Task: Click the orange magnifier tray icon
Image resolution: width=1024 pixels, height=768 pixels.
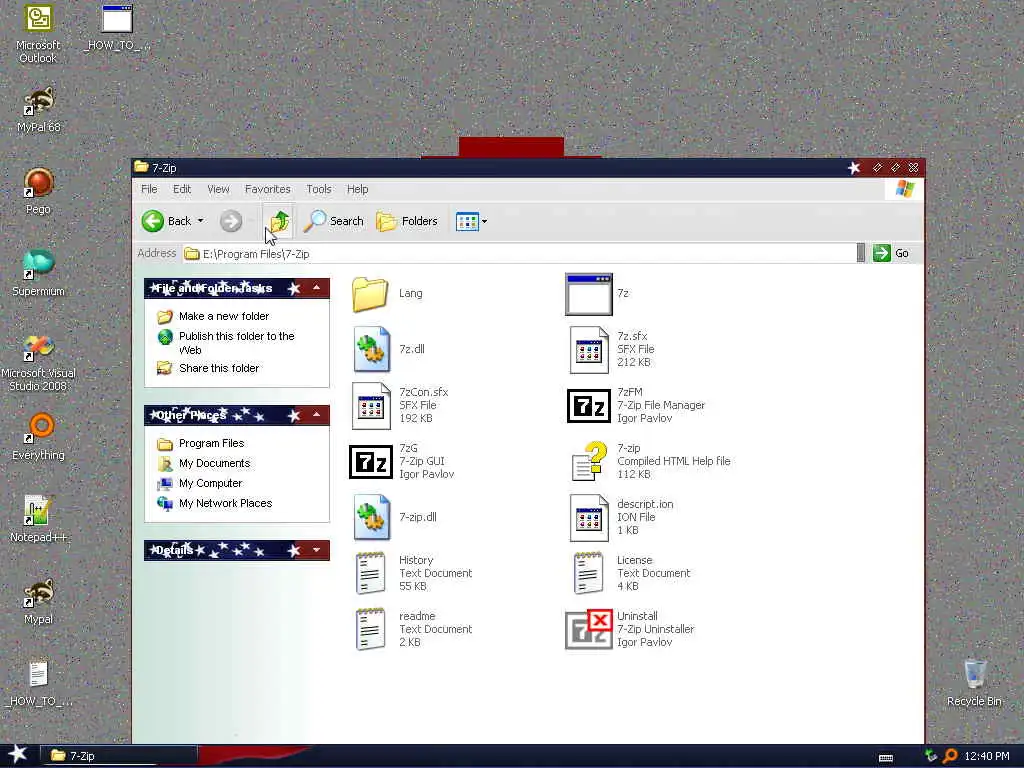Action: coord(950,756)
